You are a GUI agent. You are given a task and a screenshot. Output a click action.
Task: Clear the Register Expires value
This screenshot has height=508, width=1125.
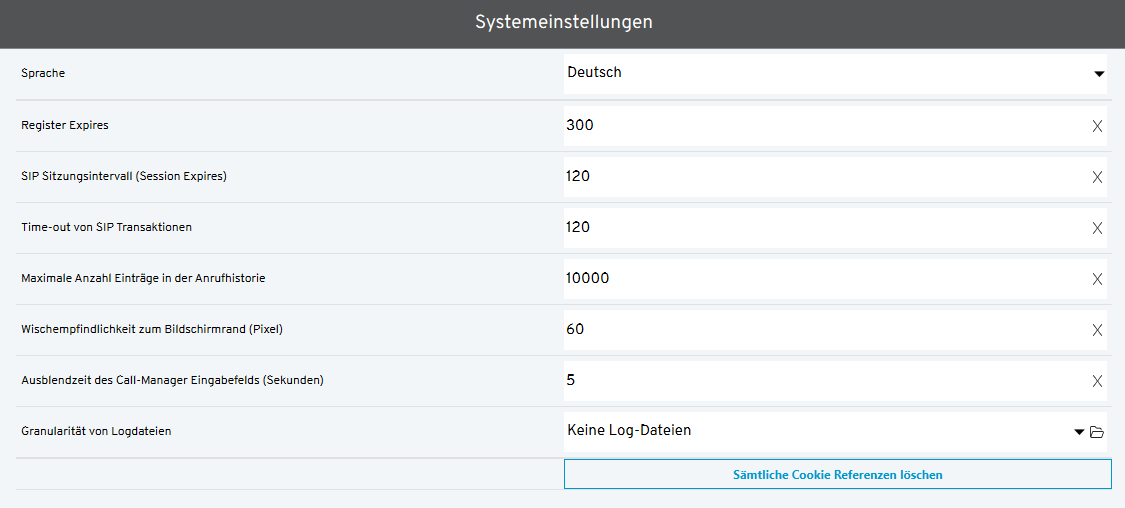pos(1097,126)
